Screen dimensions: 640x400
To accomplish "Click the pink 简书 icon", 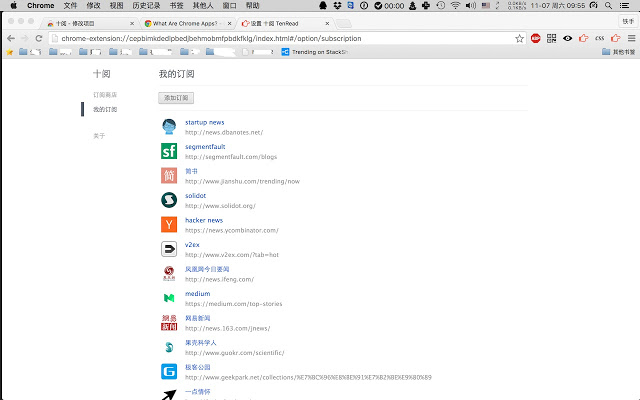I will (169, 176).
